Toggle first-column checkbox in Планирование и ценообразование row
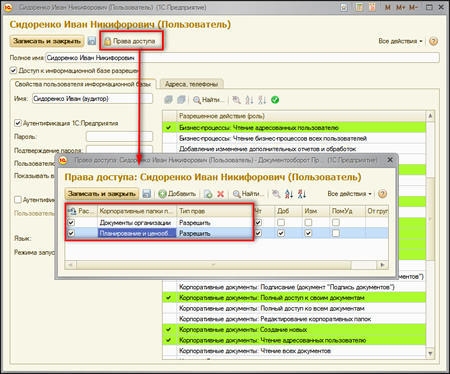 click(x=71, y=233)
